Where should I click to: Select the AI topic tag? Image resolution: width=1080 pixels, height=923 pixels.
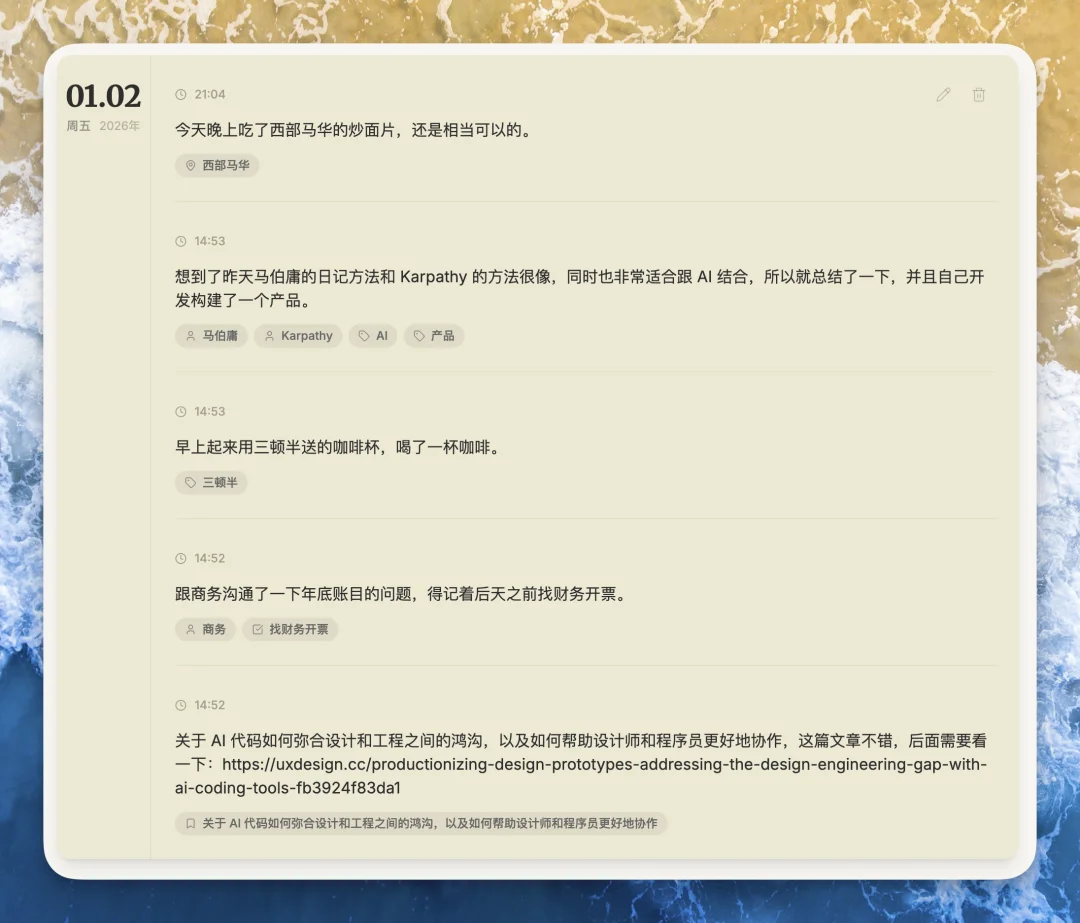[x=372, y=336]
